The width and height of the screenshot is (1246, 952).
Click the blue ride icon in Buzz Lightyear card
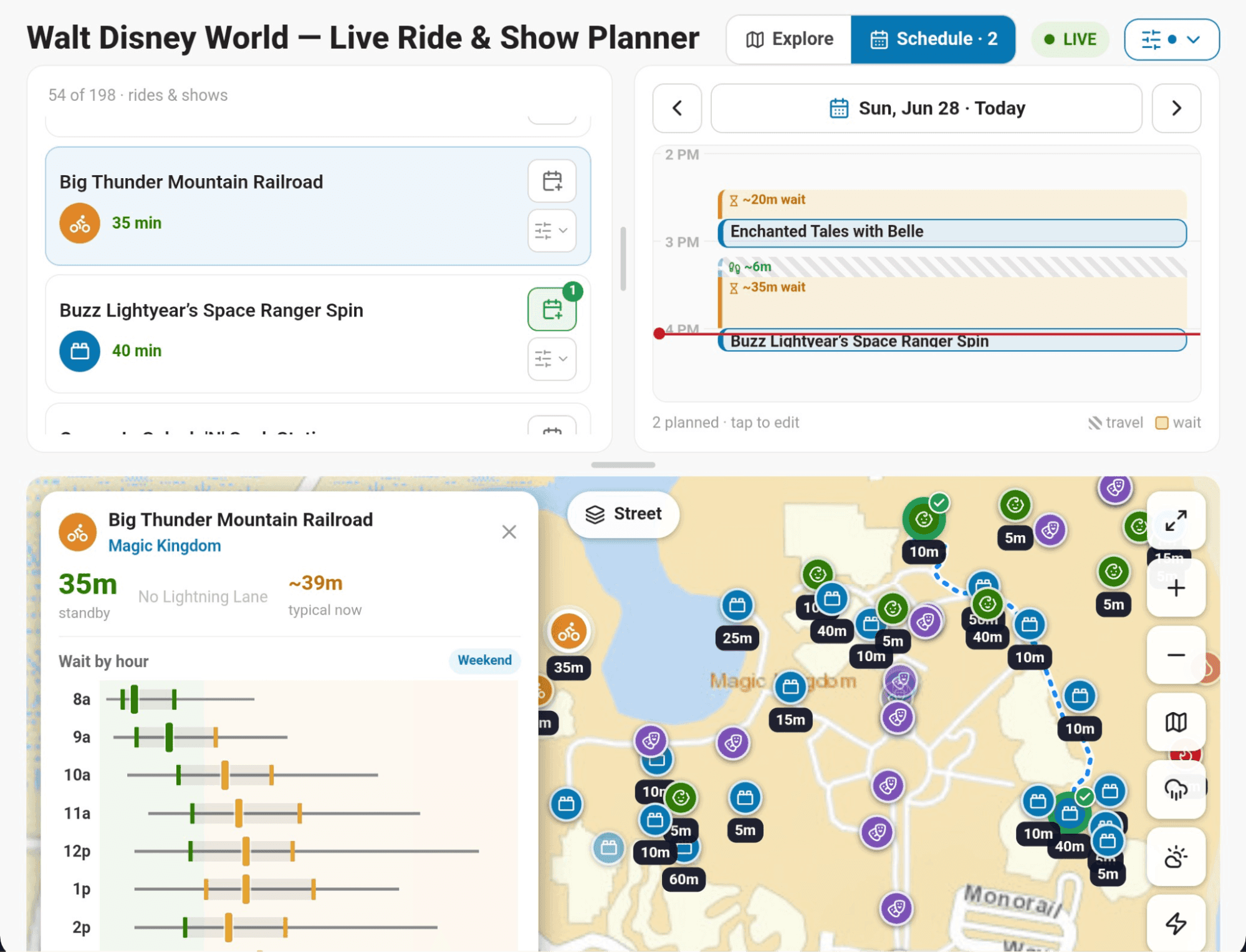point(80,351)
